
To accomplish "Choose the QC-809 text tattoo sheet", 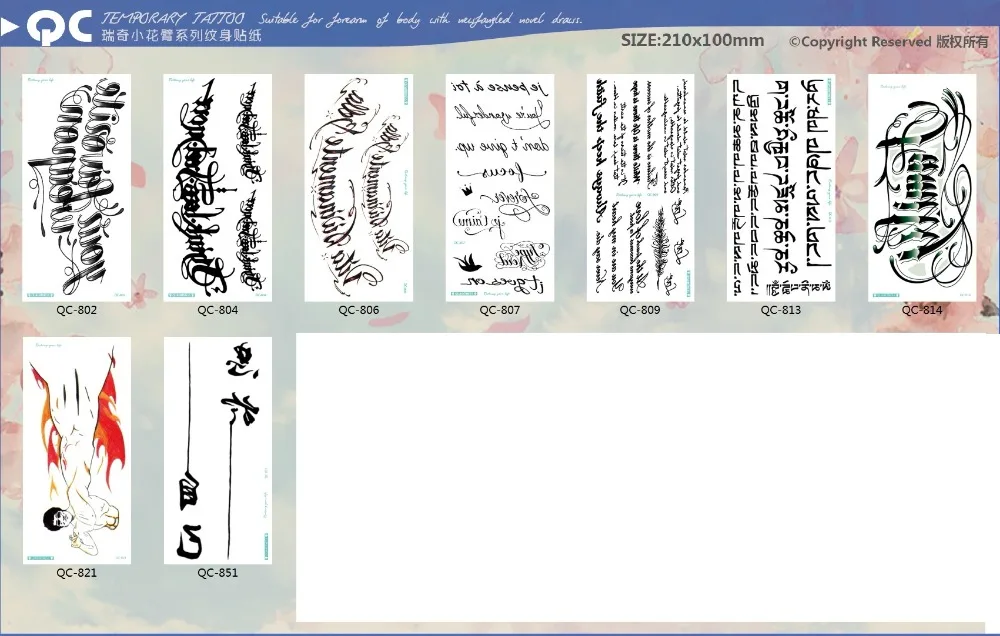I will pos(640,188).
